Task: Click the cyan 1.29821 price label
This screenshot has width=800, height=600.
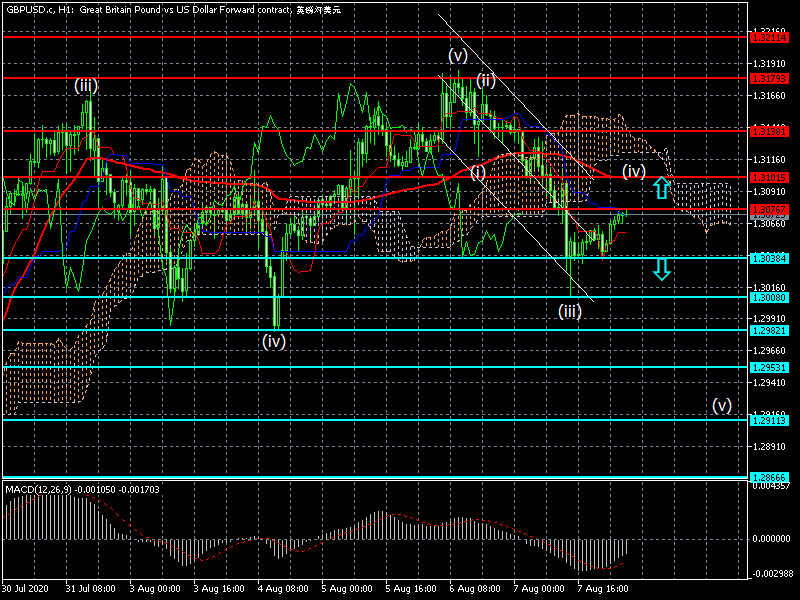Action: tap(769, 331)
